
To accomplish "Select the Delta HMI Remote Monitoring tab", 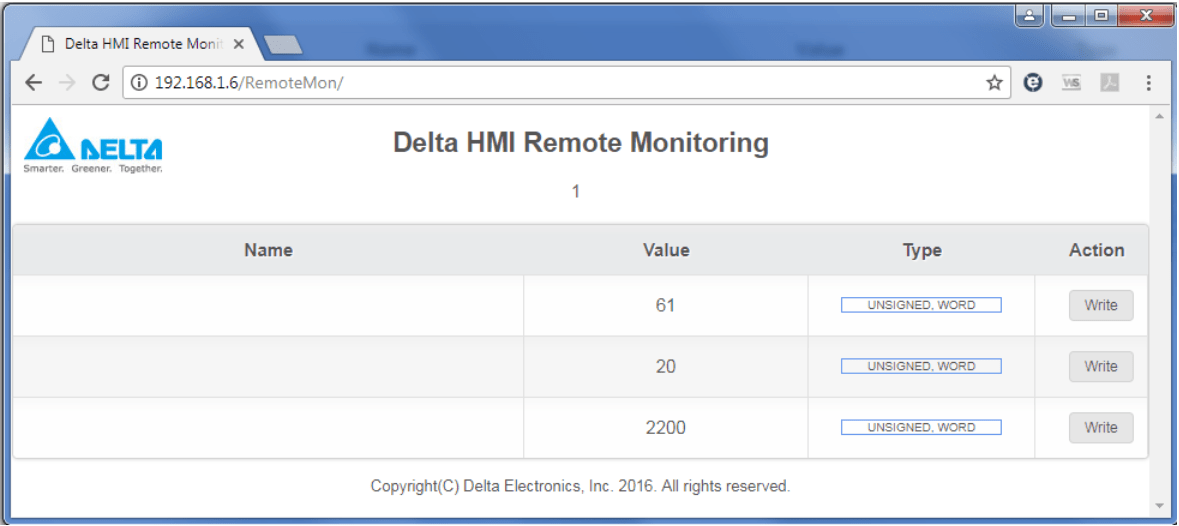I will [135, 45].
